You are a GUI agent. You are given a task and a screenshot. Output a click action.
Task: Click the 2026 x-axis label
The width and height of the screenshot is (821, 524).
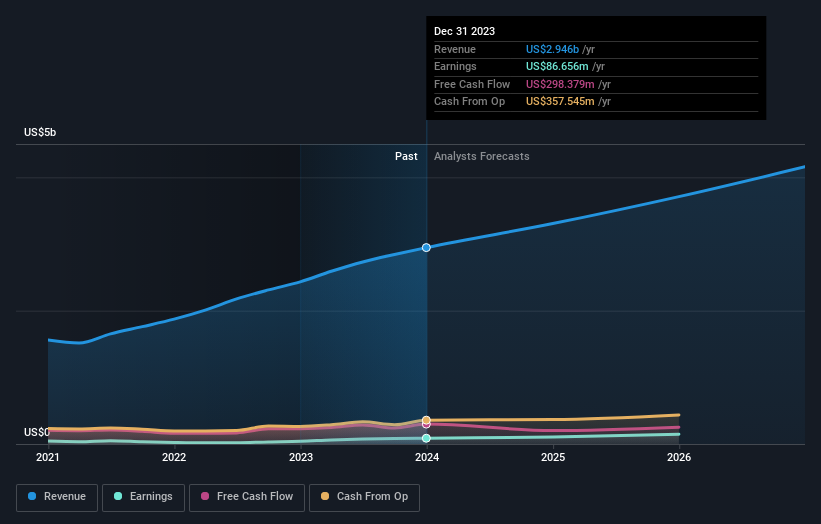[679, 458]
